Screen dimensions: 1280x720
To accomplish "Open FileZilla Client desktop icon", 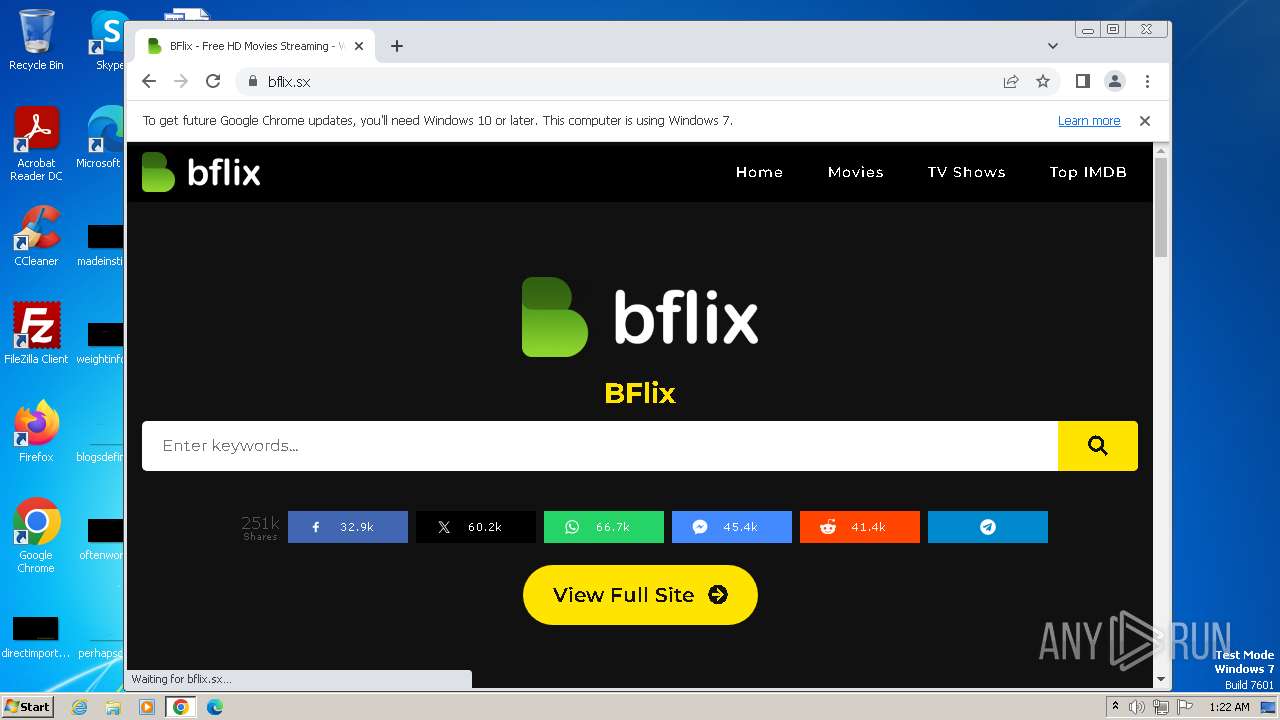I will [36, 333].
